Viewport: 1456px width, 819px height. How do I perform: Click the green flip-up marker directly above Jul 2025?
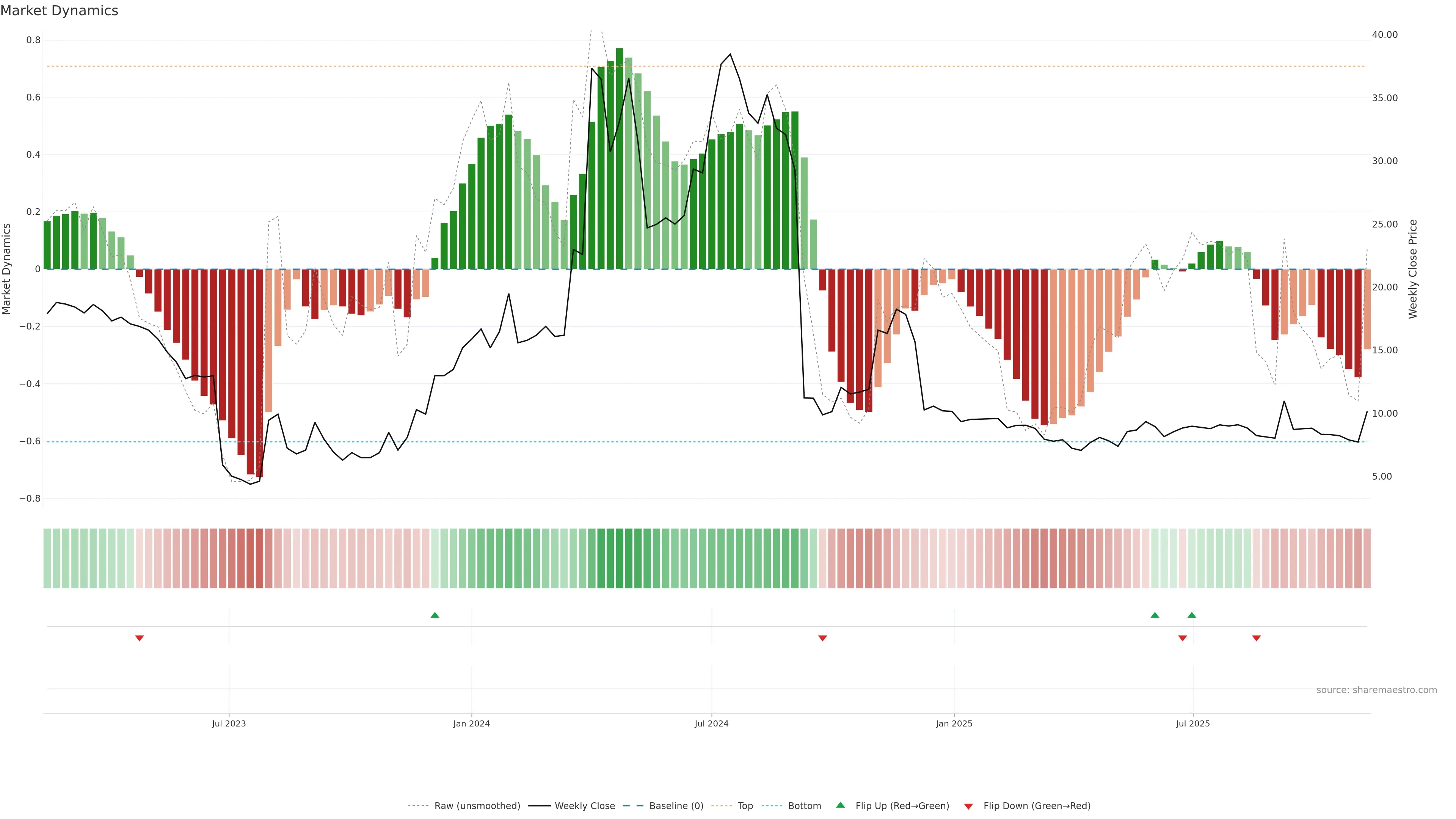1191,615
